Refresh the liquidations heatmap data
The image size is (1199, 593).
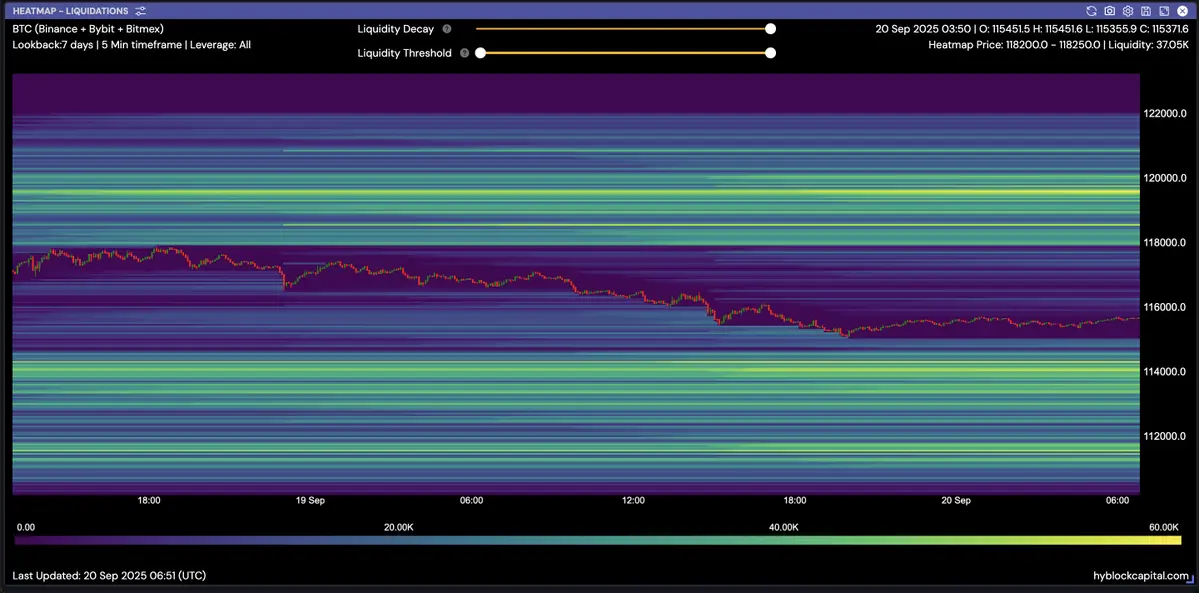(x=1091, y=11)
